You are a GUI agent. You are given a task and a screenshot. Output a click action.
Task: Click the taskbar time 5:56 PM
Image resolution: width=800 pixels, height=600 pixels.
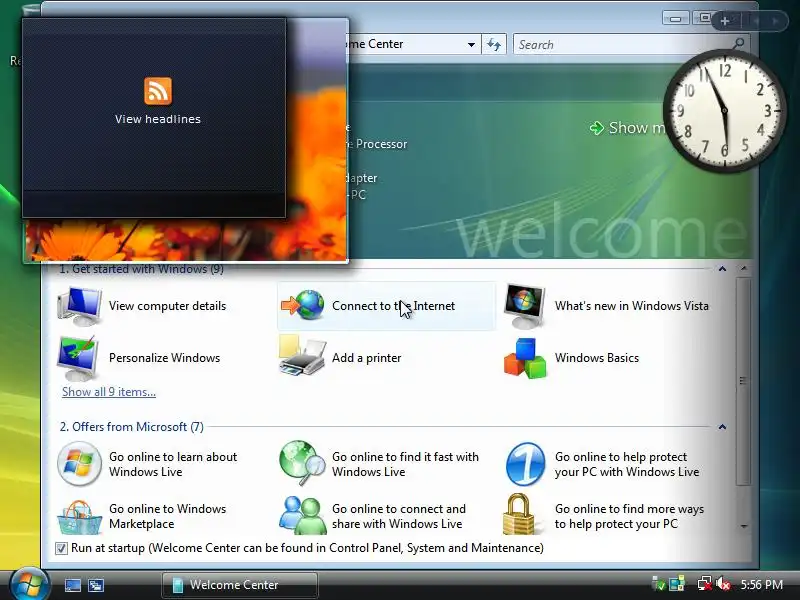click(762, 585)
